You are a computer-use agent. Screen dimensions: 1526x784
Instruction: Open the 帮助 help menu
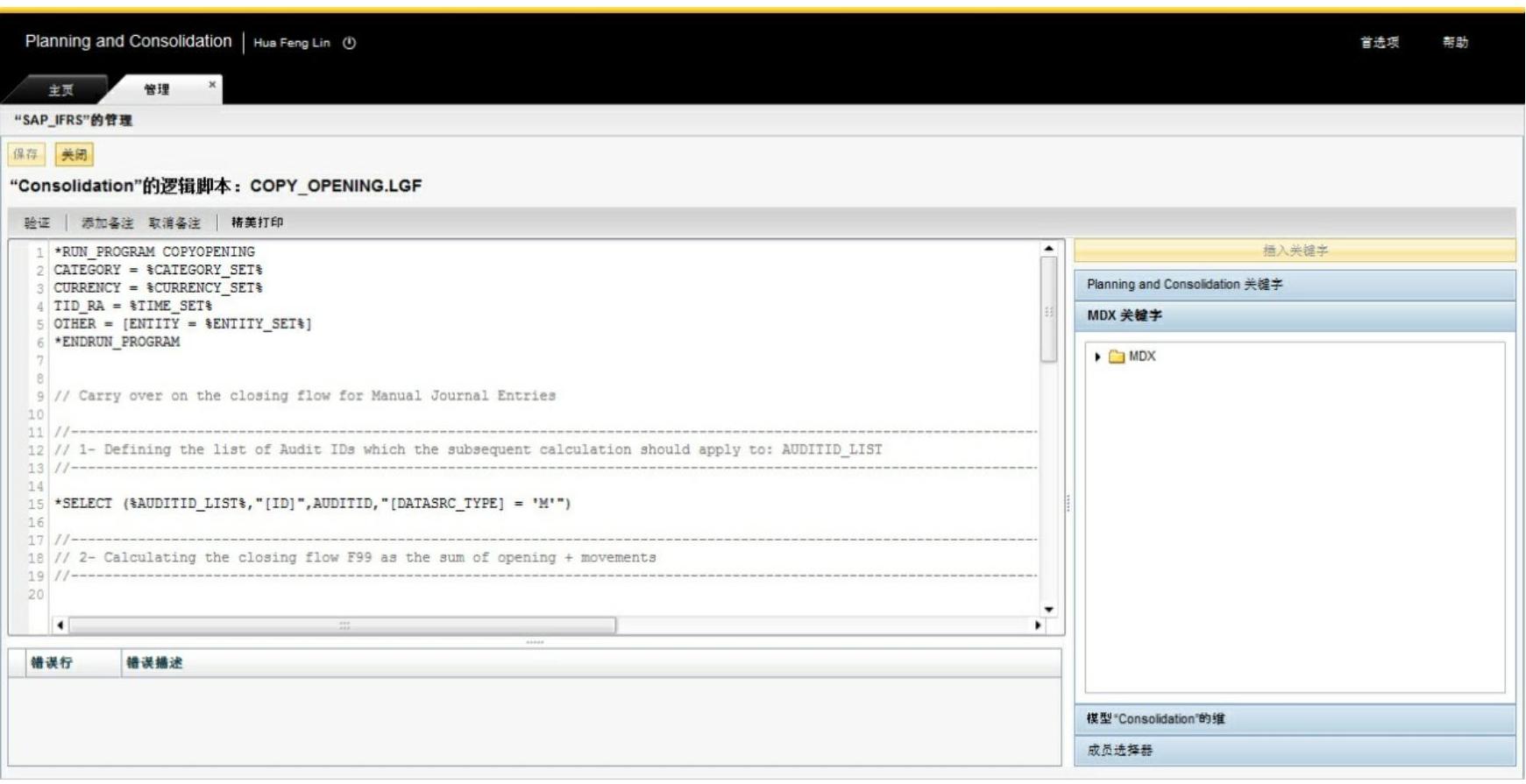tap(1455, 42)
